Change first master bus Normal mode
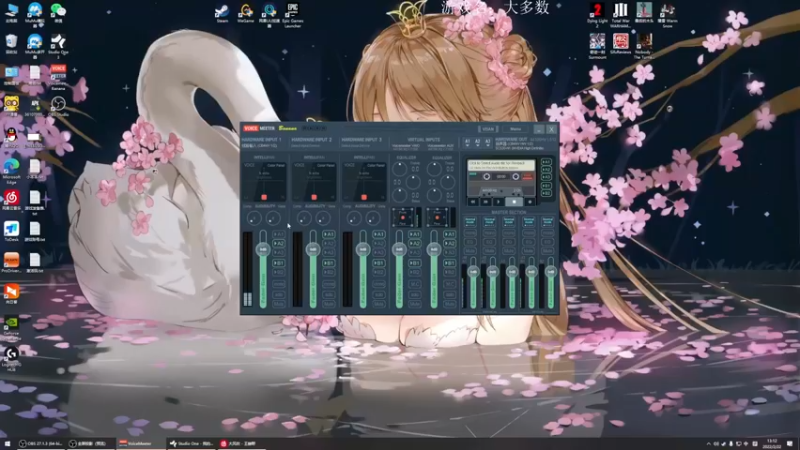The width and height of the screenshot is (800, 450). [x=470, y=221]
